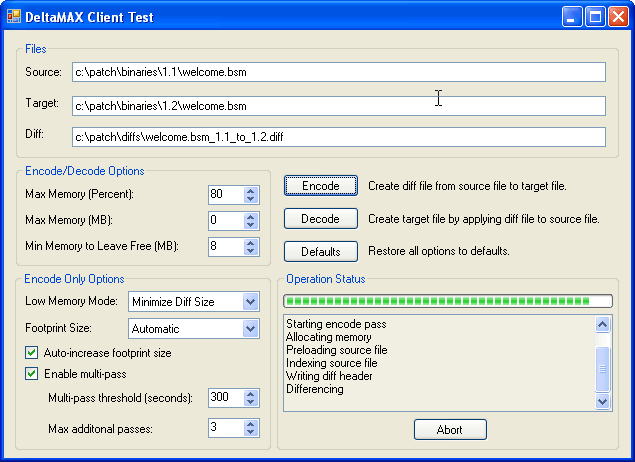The image size is (635, 462).
Task: Select the 'Preloading source file' log line
Action: point(337,350)
